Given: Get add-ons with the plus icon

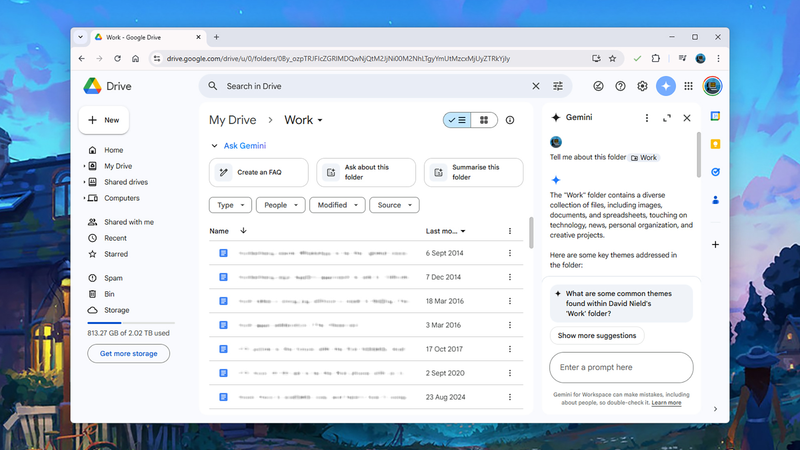Looking at the screenshot, I should (715, 244).
